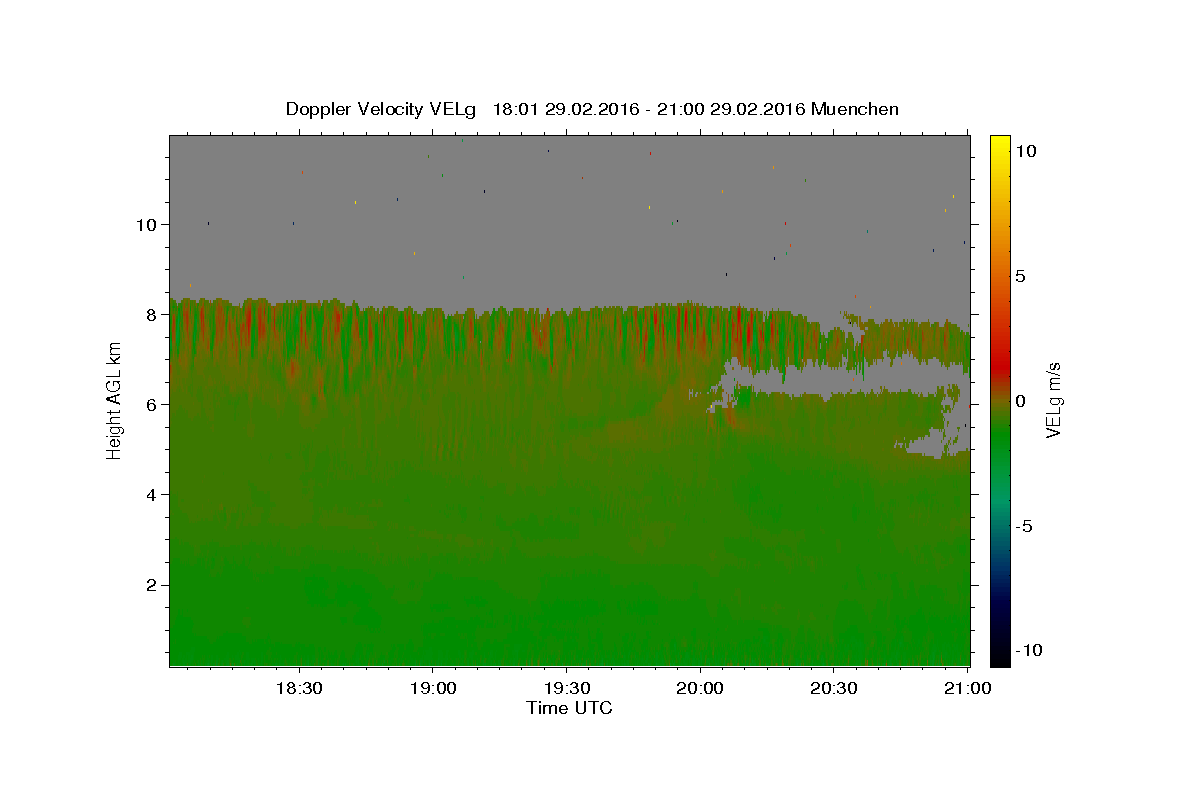Click the '19:30' time axis label
The image size is (1200, 800).
click(566, 688)
